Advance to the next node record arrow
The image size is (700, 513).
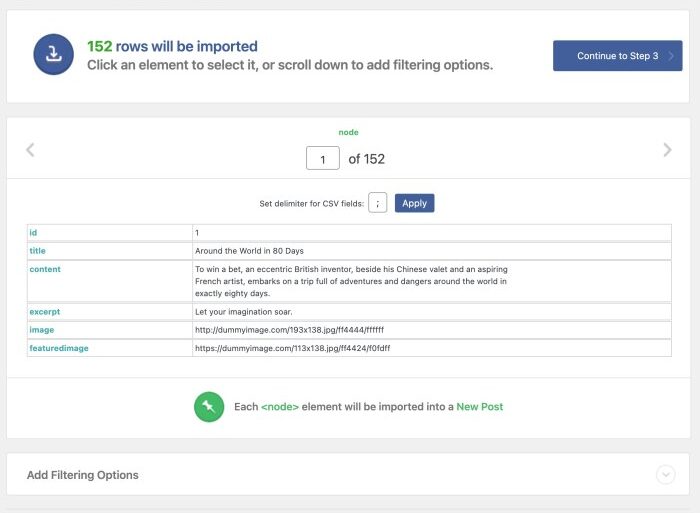(667, 150)
